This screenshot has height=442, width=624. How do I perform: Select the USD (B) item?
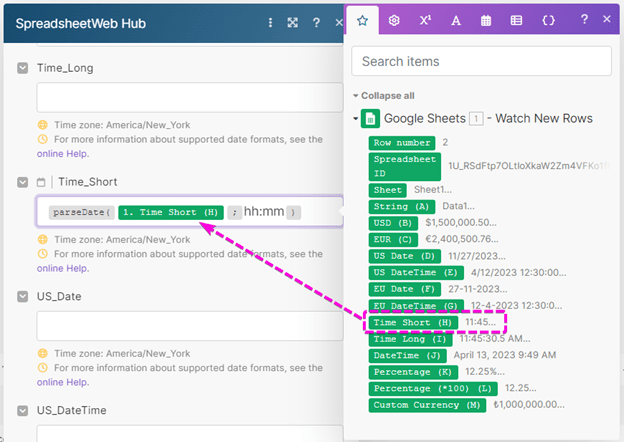[393, 223]
